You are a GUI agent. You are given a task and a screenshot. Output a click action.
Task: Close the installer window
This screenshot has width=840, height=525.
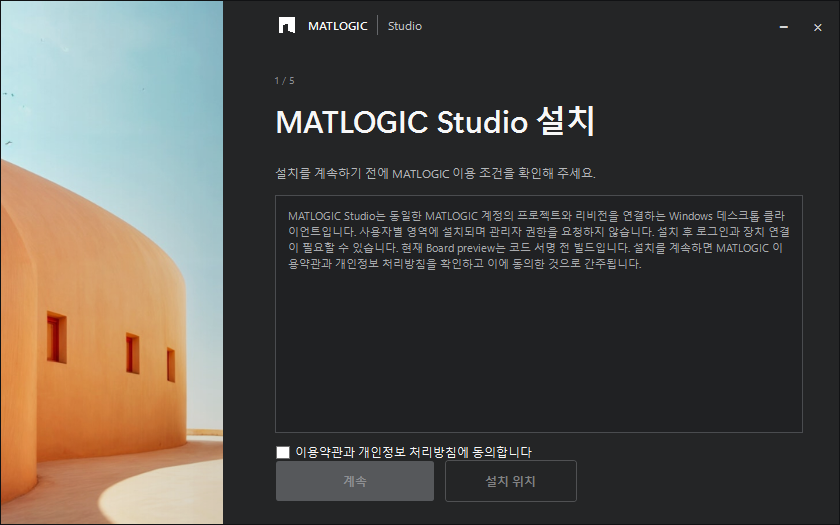[818, 27]
